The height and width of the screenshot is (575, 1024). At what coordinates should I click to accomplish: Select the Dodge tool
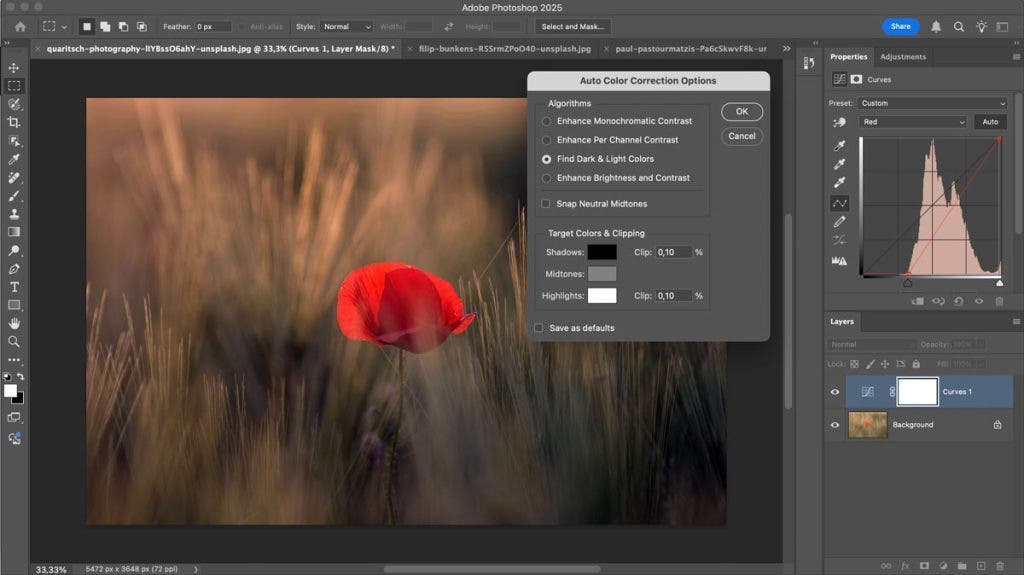point(14,250)
